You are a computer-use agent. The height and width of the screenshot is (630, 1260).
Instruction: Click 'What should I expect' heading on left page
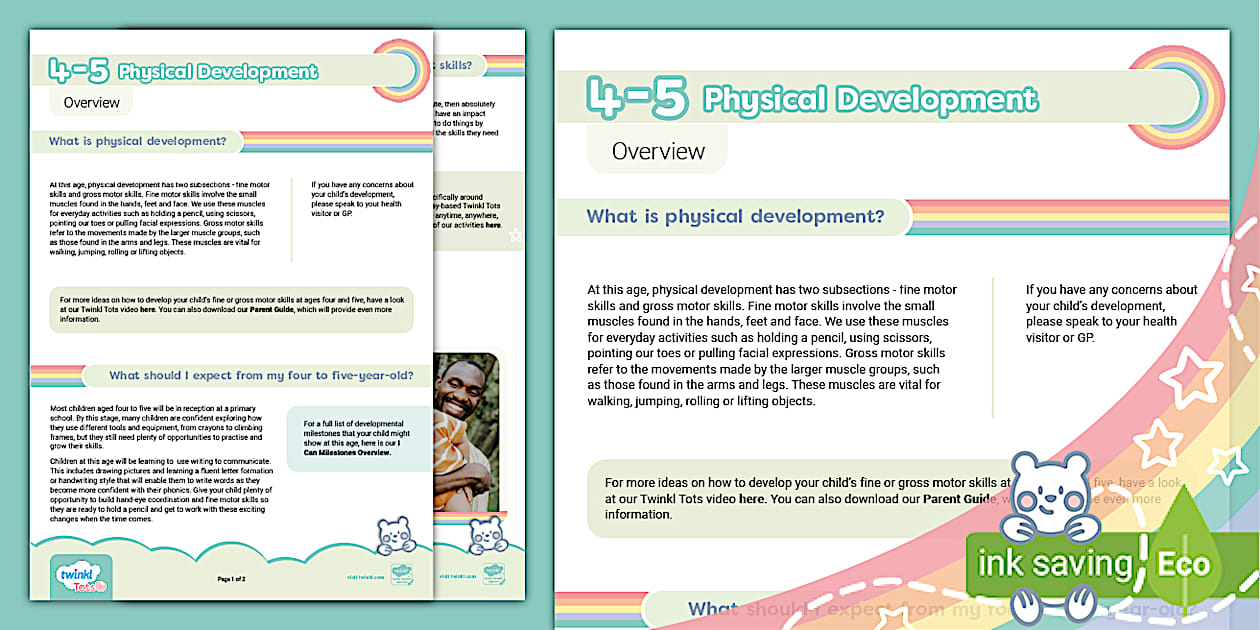tap(269, 376)
